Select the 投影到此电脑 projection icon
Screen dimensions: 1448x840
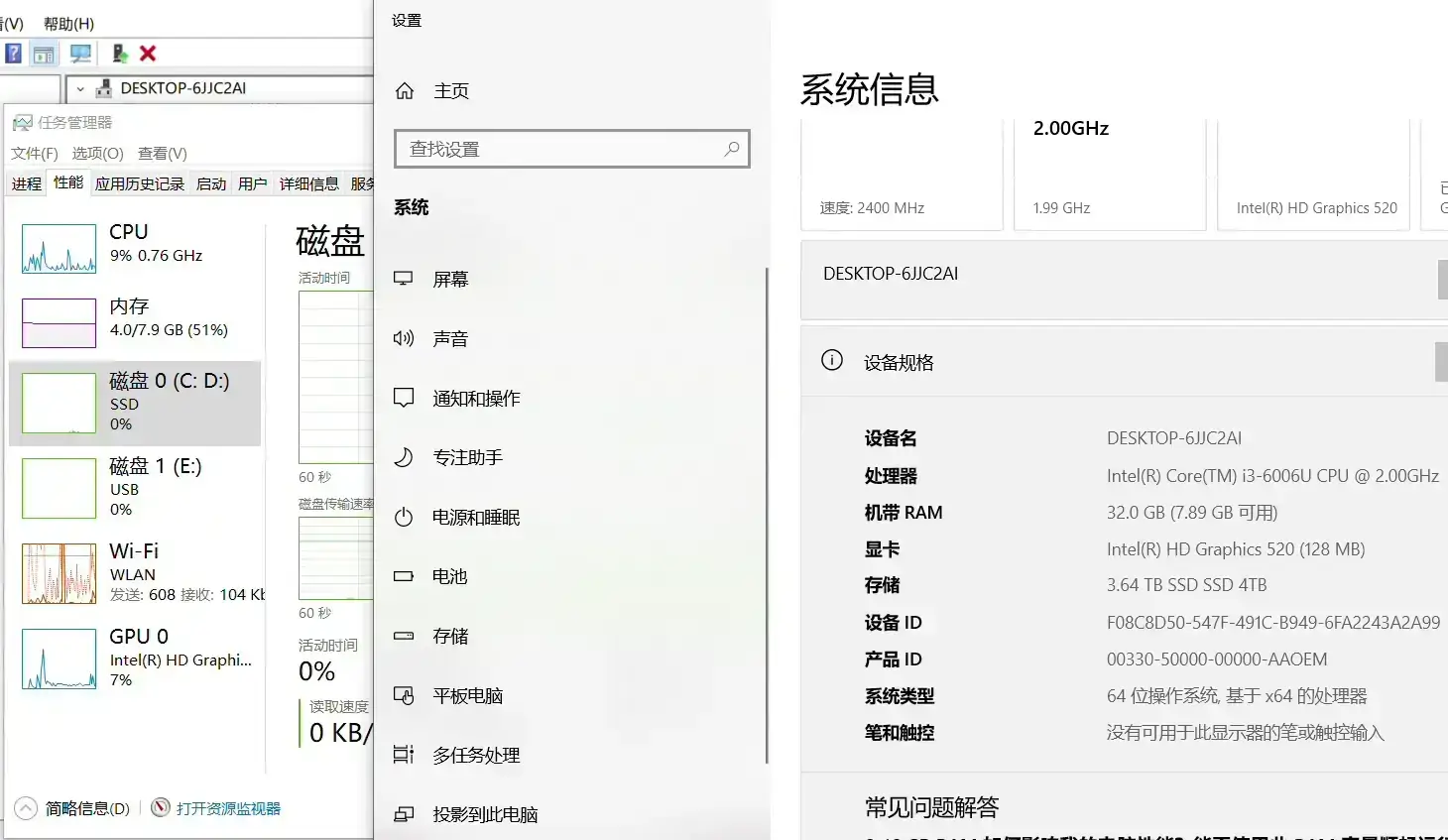pyautogui.click(x=404, y=814)
